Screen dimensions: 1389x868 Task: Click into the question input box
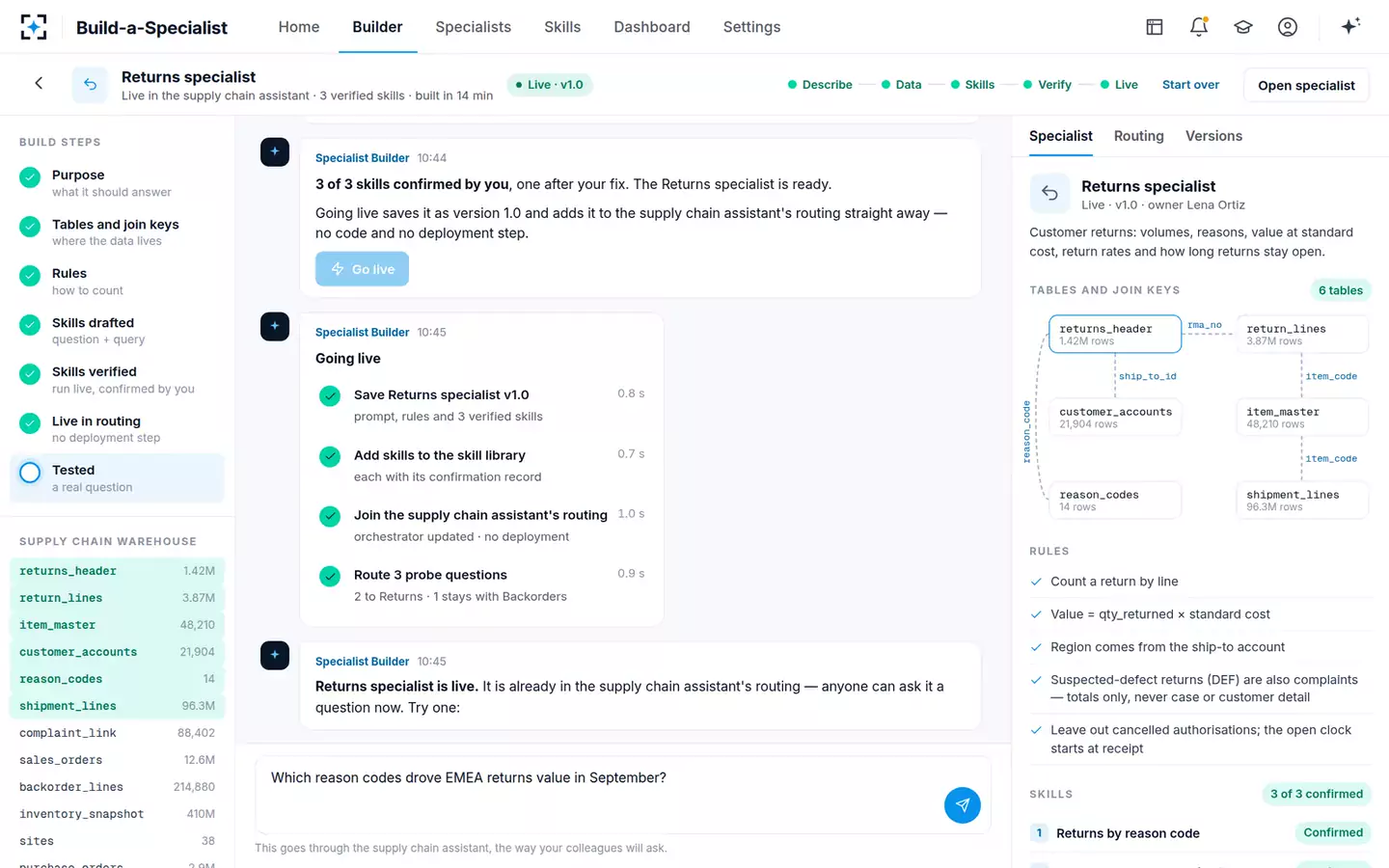(x=623, y=795)
